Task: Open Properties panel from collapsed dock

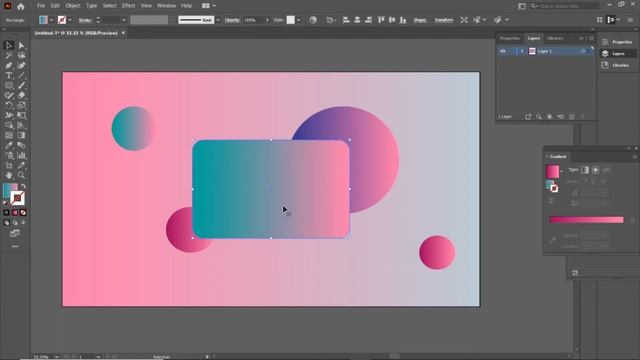Action: pyautogui.click(x=618, y=42)
